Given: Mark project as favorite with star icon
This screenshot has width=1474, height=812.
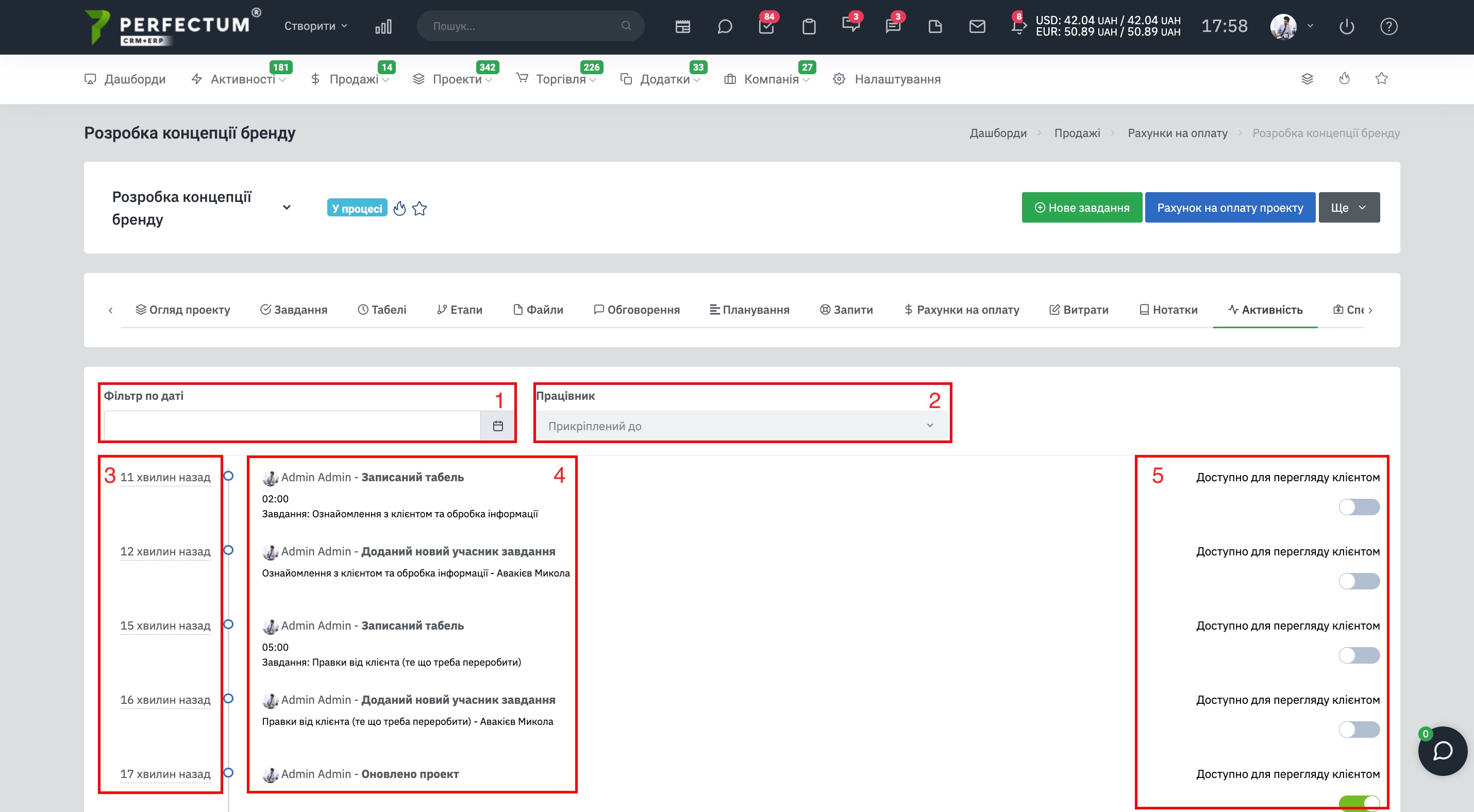Looking at the screenshot, I should click(420, 208).
